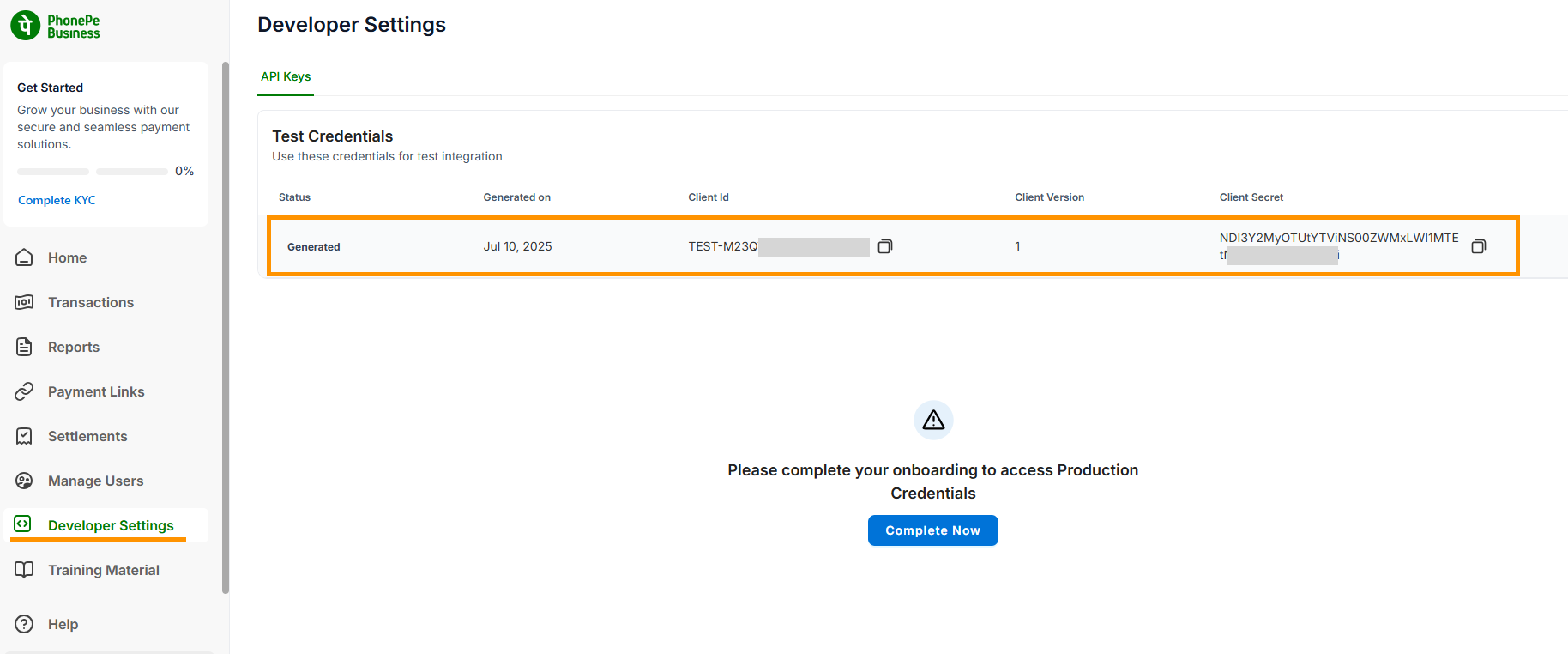Click the Status column header
The image size is (1568, 654).
(x=294, y=197)
